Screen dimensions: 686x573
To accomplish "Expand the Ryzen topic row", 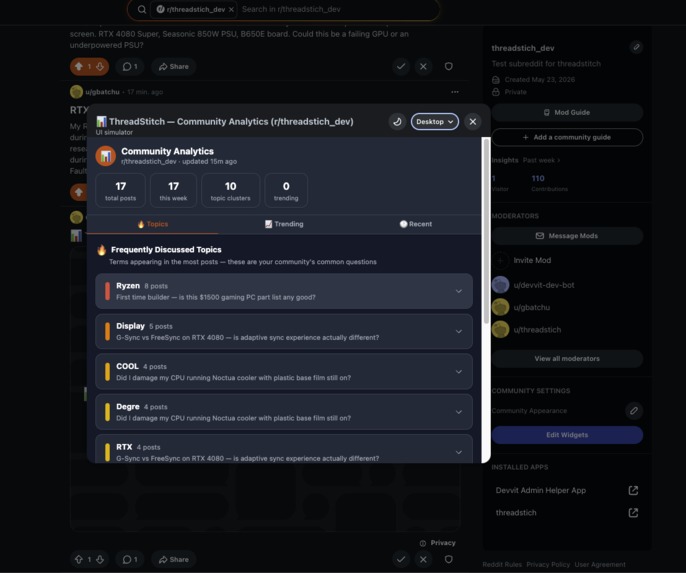I will [x=284, y=291].
